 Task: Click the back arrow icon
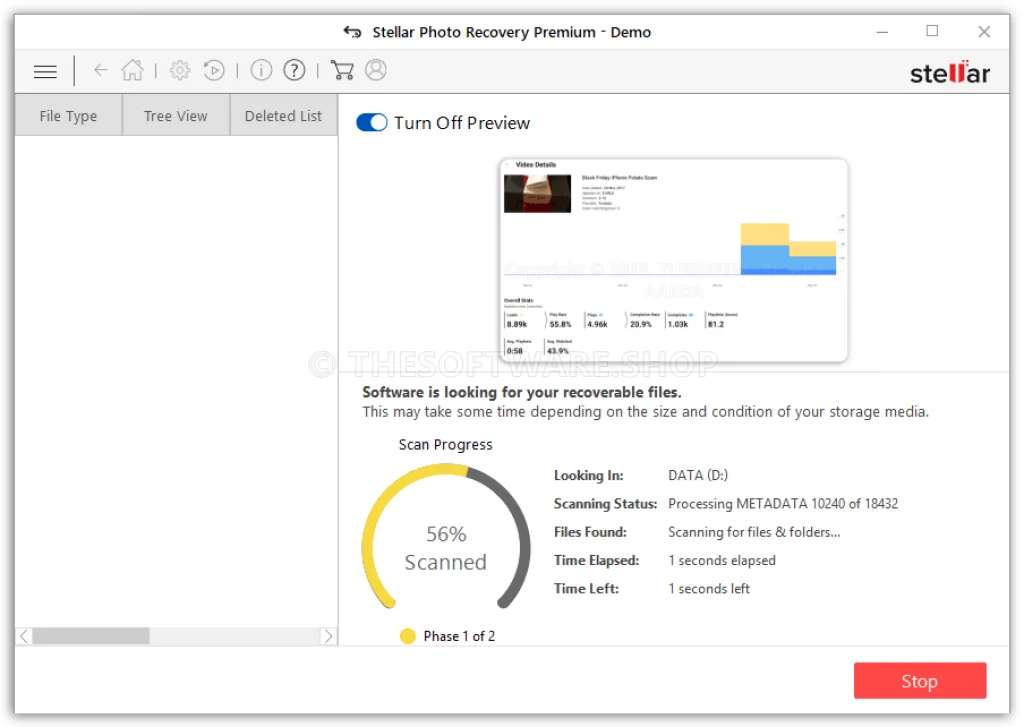[x=100, y=70]
